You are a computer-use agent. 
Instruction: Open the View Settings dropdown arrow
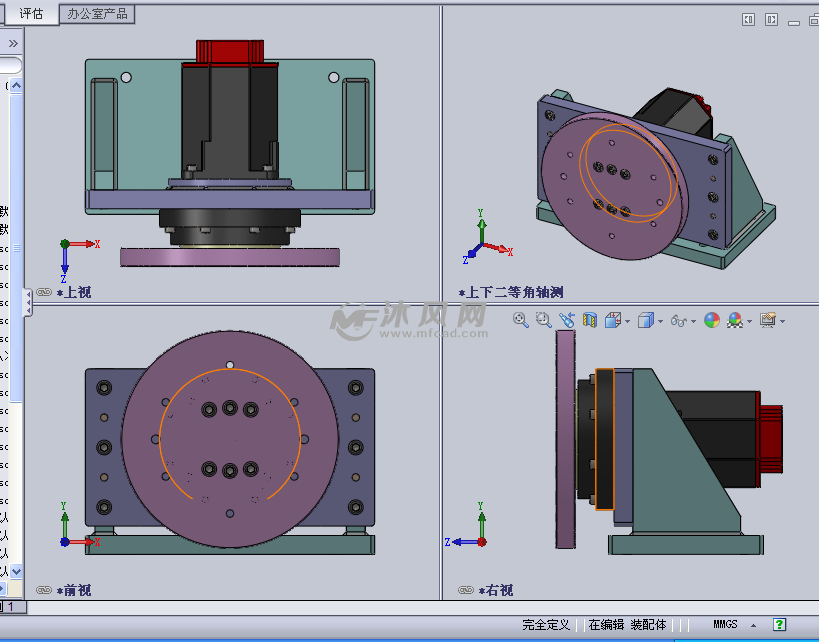point(782,321)
